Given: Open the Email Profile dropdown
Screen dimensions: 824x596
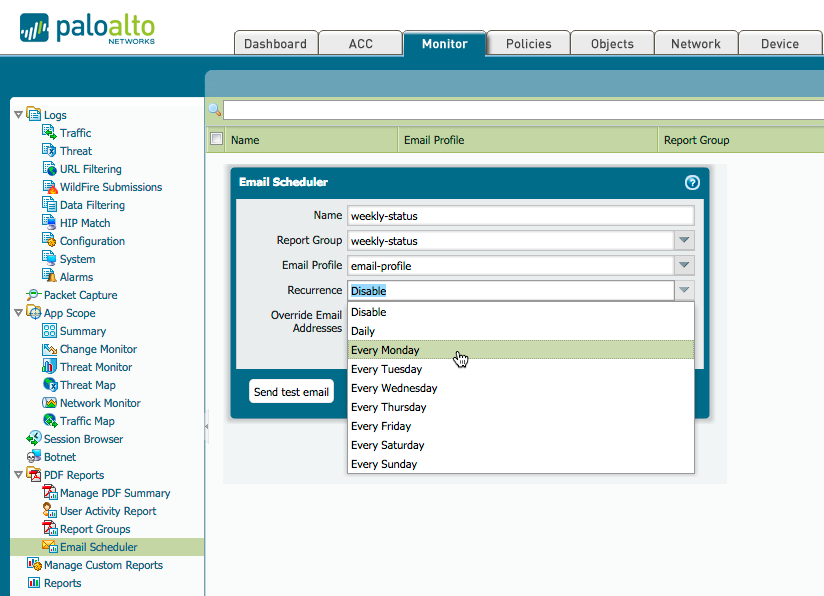Looking at the screenshot, I should pyautogui.click(x=683, y=265).
